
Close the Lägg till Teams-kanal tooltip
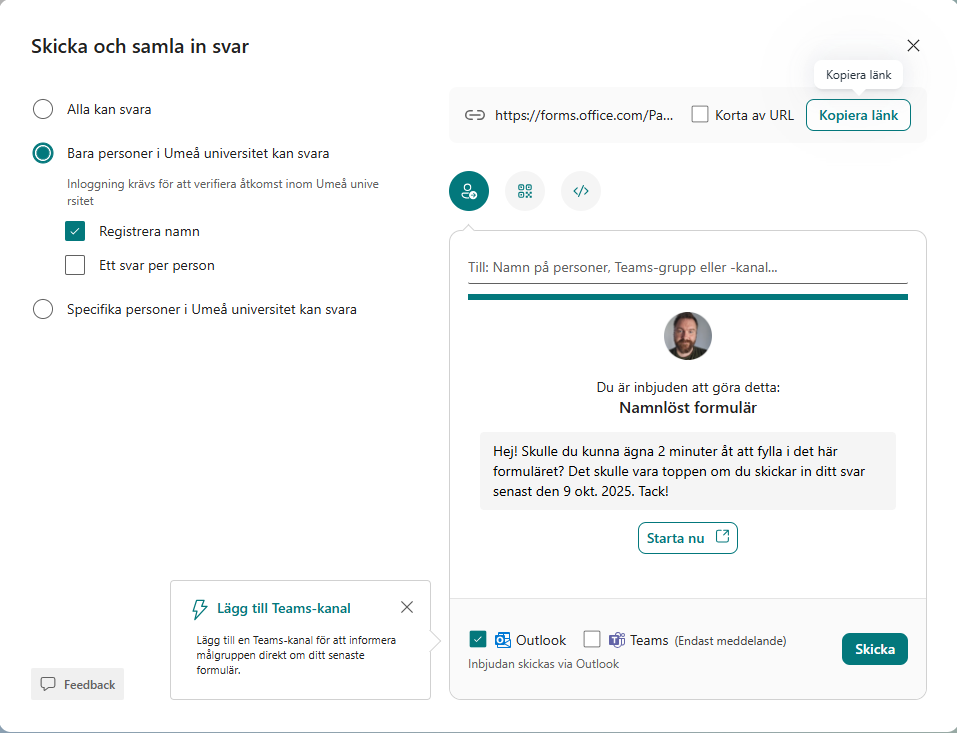pos(406,607)
